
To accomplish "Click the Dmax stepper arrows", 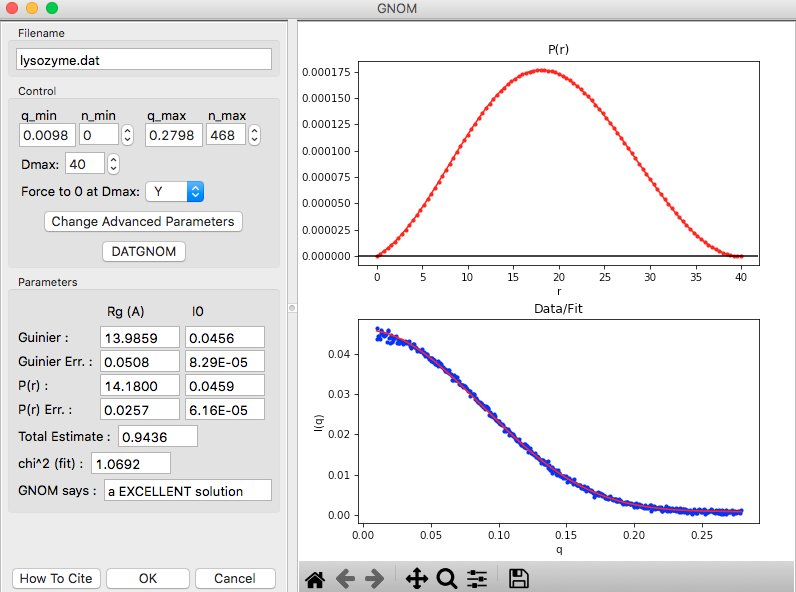I will coord(113,164).
